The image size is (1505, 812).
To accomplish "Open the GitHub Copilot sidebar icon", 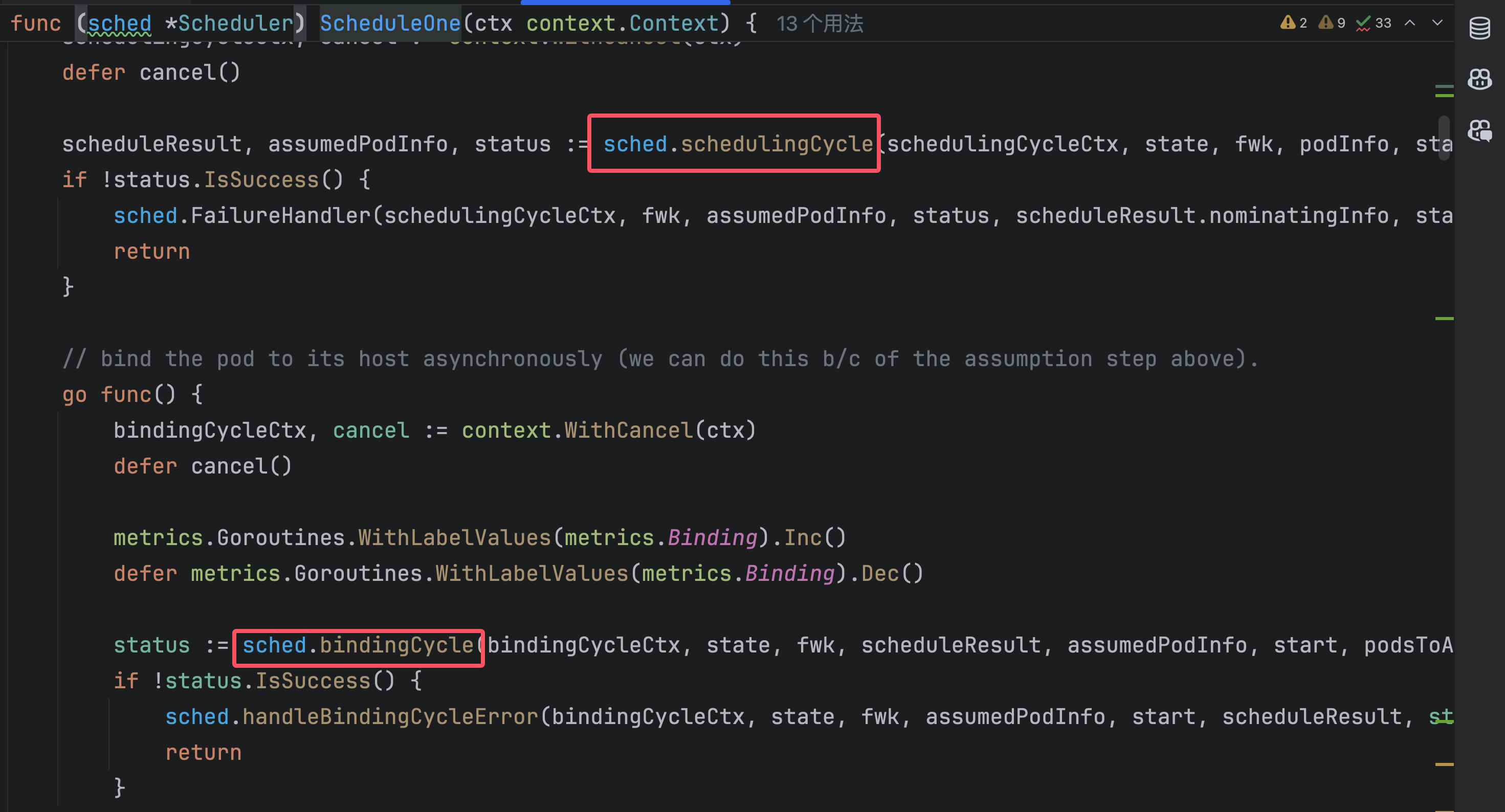I will pyautogui.click(x=1479, y=78).
